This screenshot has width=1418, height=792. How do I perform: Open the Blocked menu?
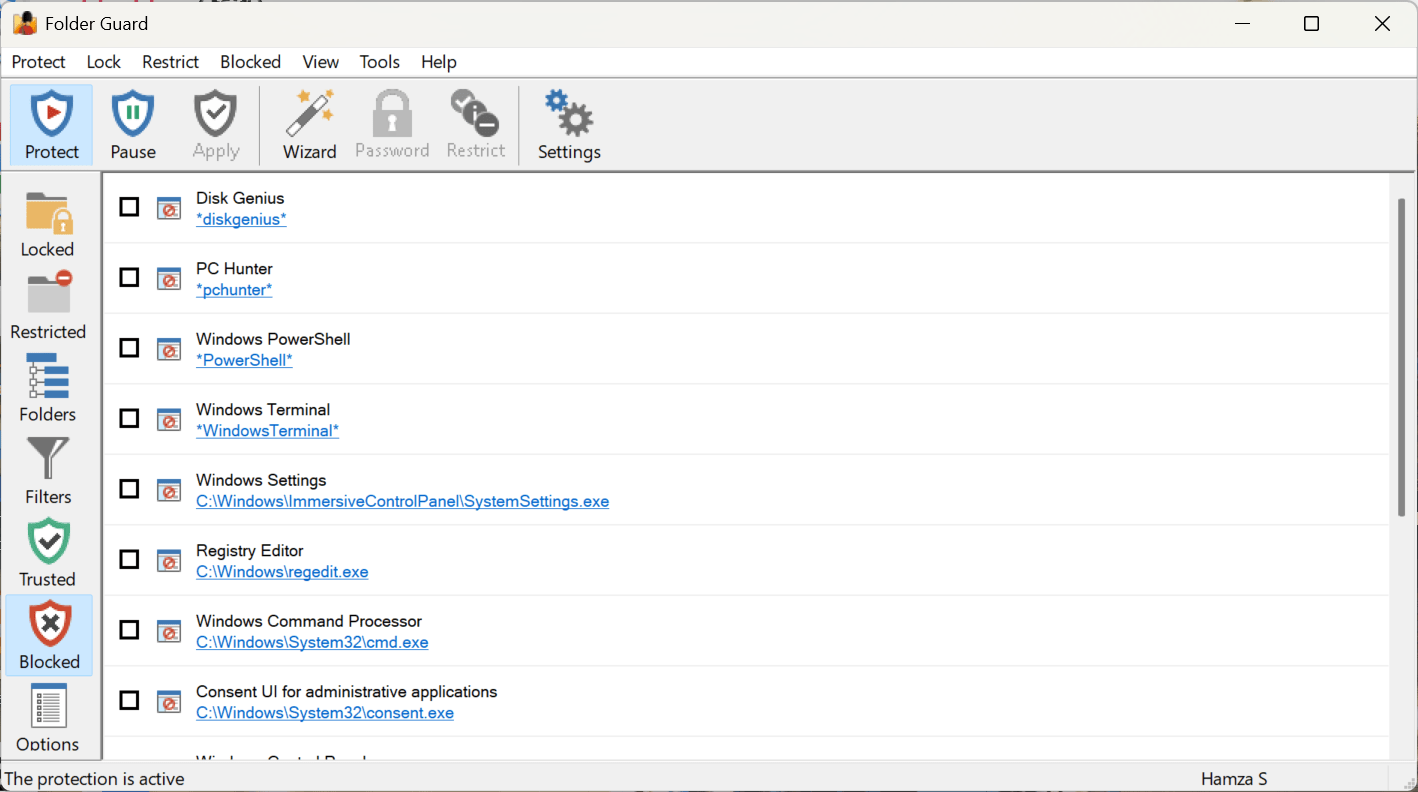click(x=250, y=62)
